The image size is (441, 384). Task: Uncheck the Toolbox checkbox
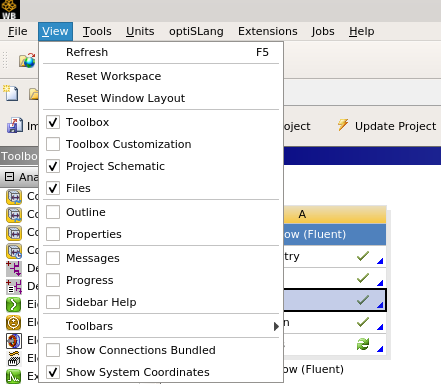coord(53,122)
